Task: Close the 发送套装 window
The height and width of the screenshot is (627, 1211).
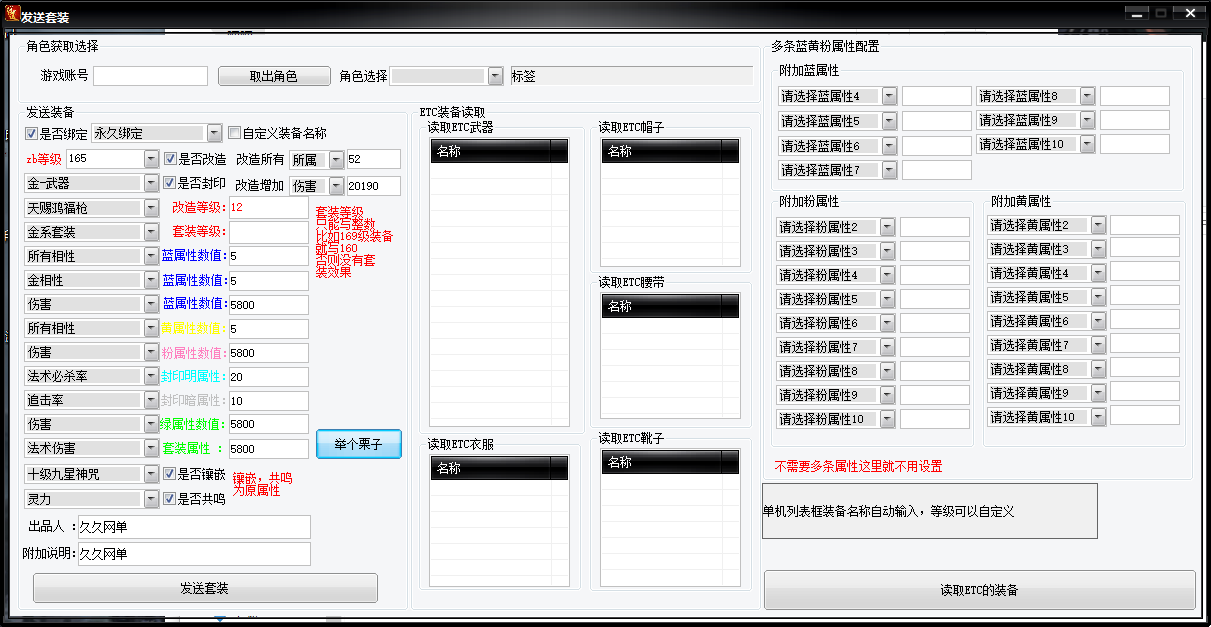Action: [x=1190, y=13]
